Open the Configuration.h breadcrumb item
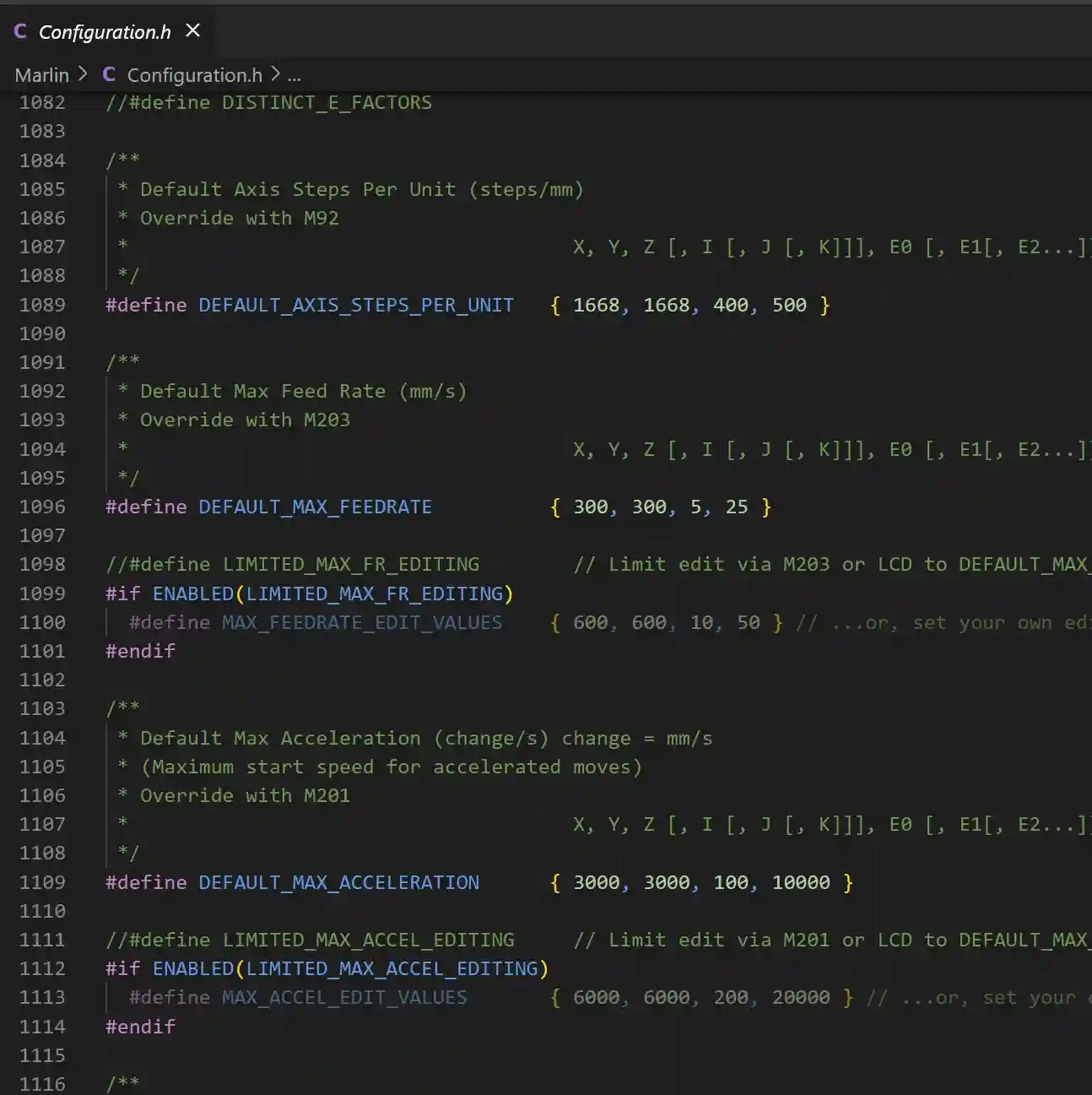This screenshot has width=1092, height=1095. (194, 75)
